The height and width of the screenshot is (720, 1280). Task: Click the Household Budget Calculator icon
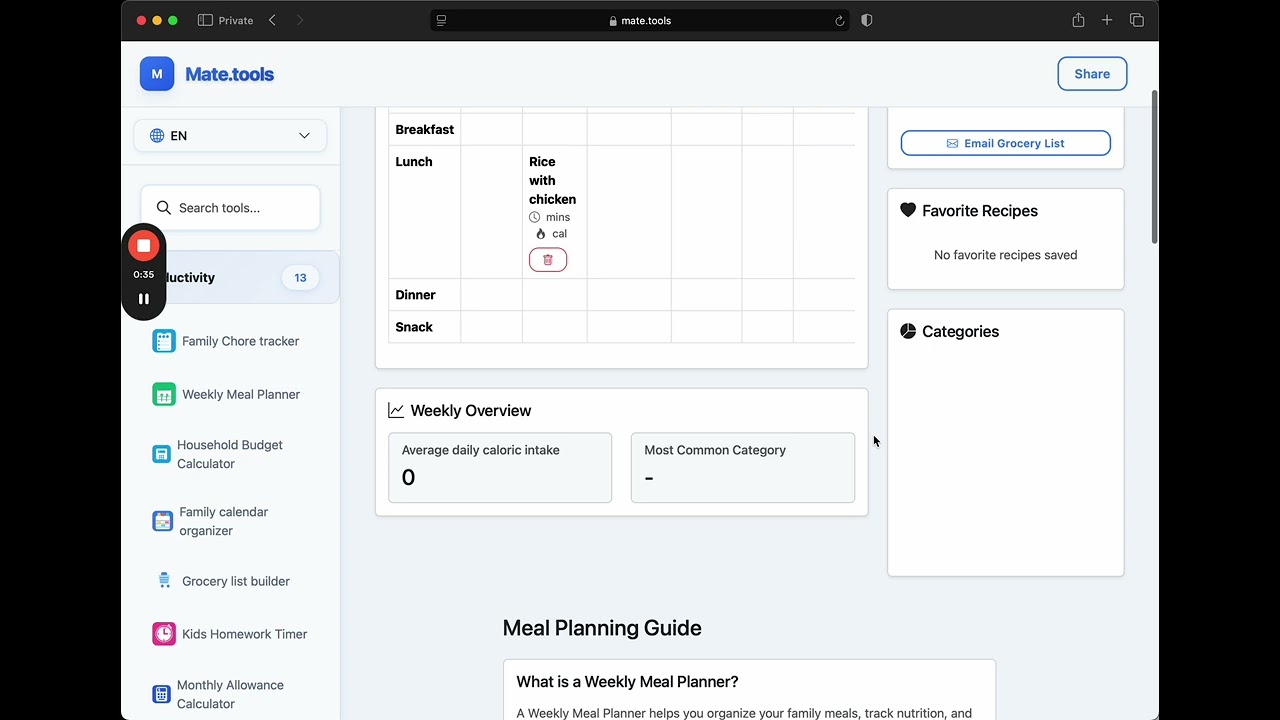tap(161, 454)
